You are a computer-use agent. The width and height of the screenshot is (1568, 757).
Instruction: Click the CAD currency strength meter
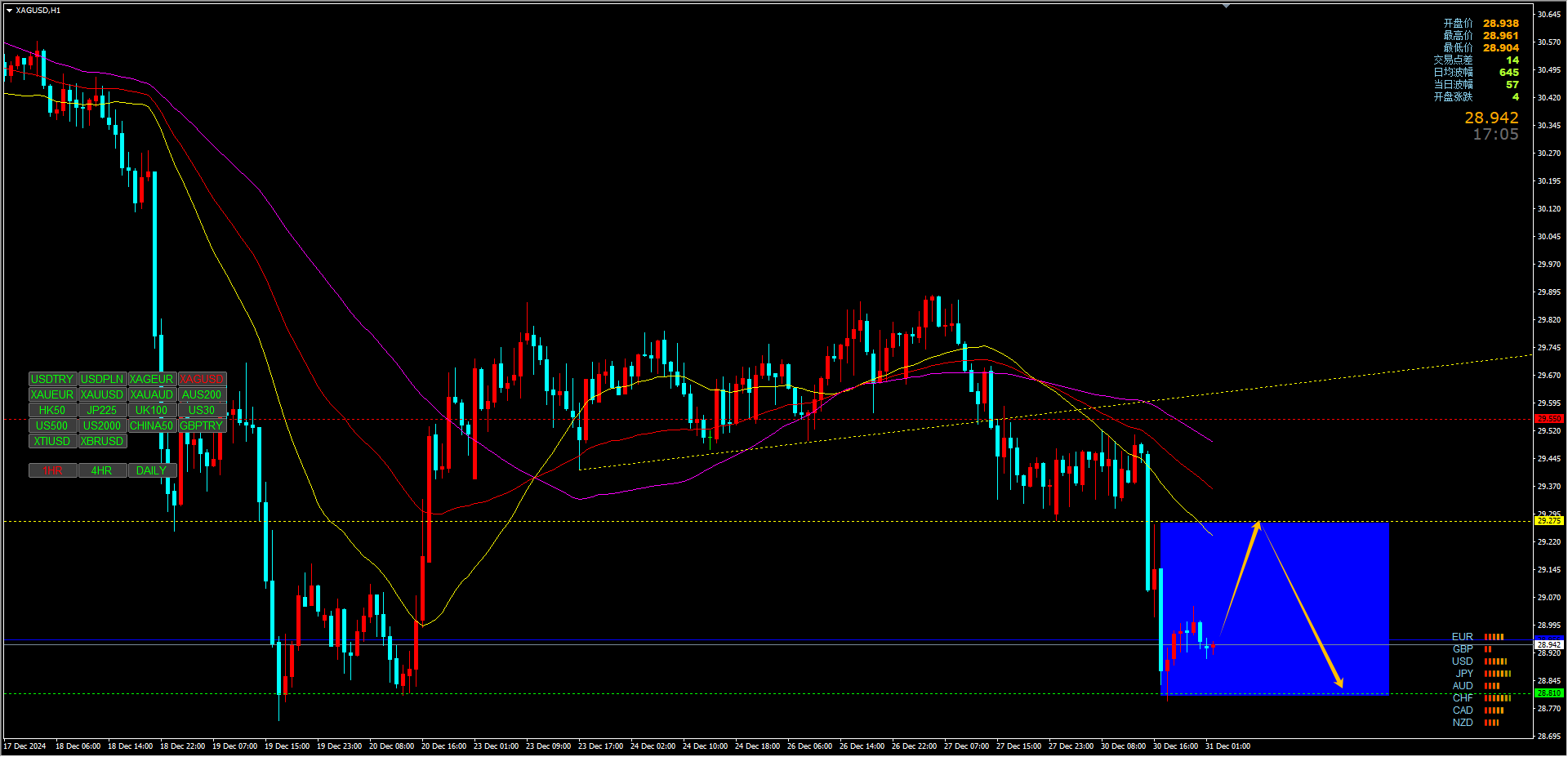coord(1494,710)
